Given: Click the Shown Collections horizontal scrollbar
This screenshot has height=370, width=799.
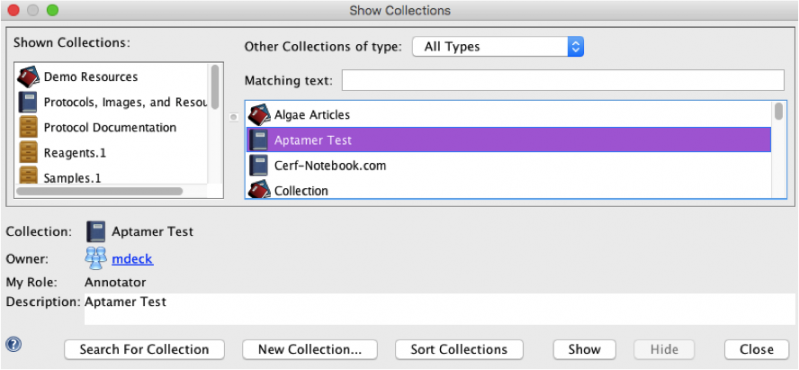Looking at the screenshot, I should pos(99,191).
